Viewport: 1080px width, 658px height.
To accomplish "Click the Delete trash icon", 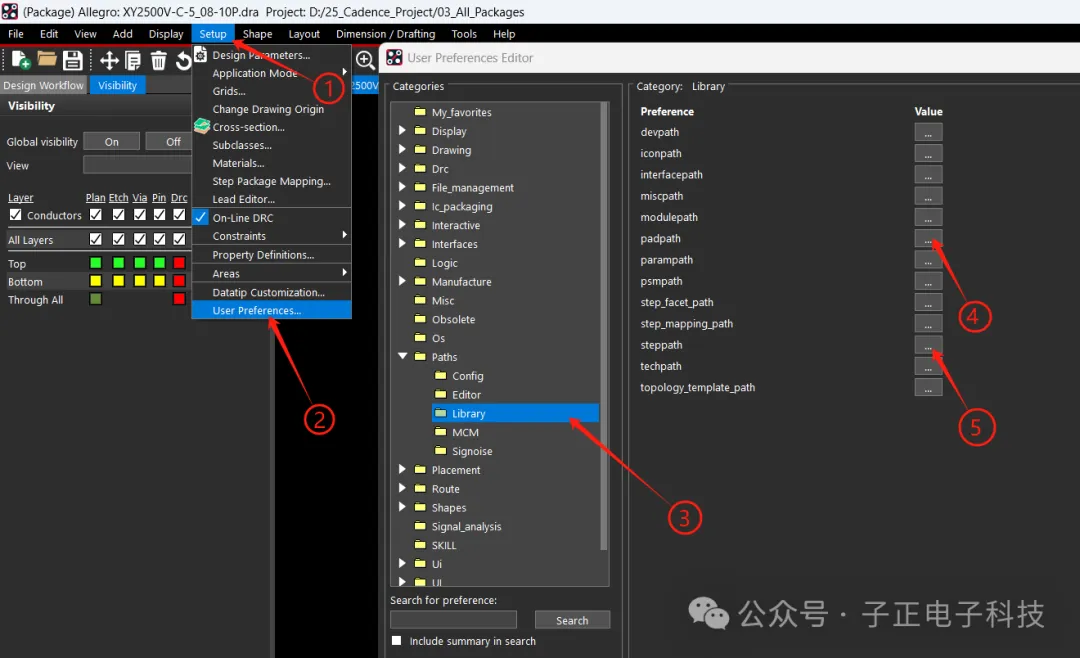I will click(x=158, y=61).
